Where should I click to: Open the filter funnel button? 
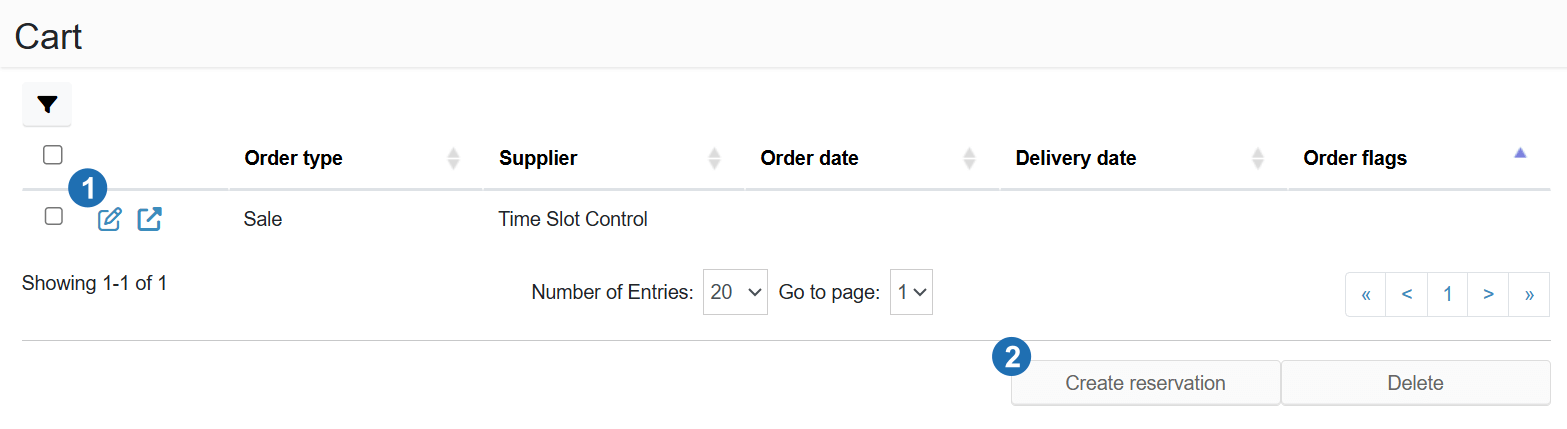pos(47,105)
